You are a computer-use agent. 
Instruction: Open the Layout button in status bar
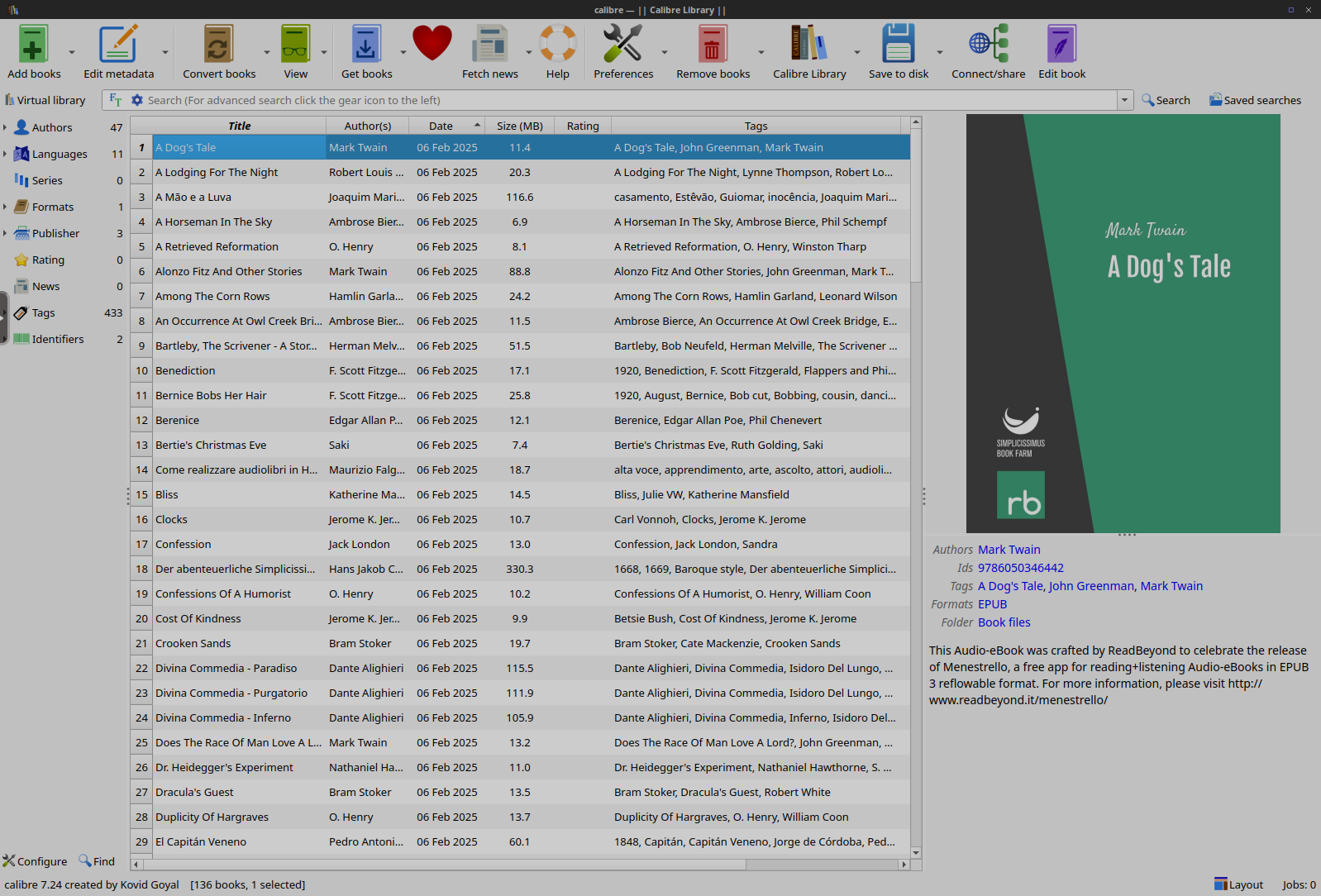click(1238, 884)
